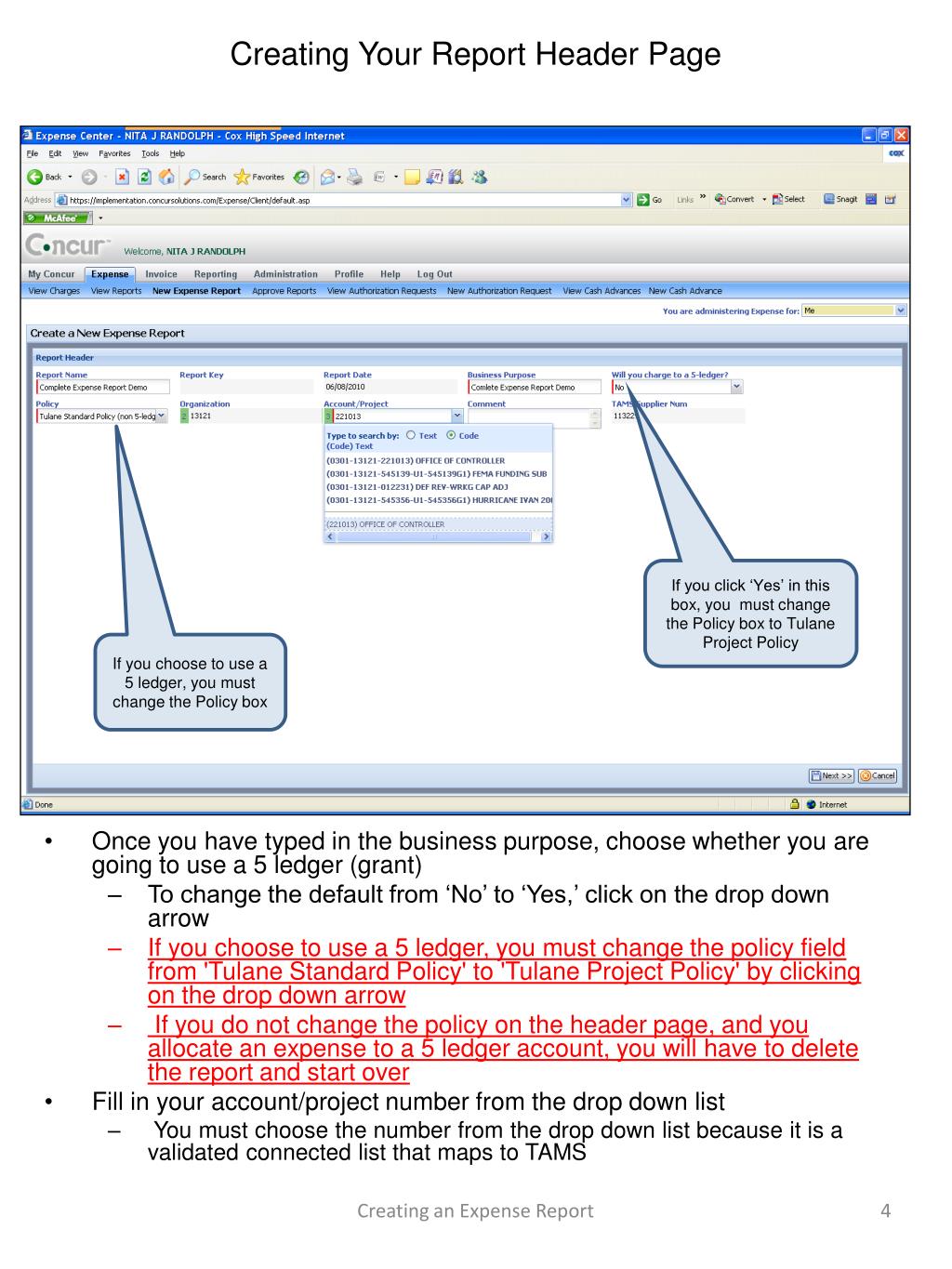Switch to the My Concur tab
This screenshot has height=1269, width=952.
[x=51, y=274]
